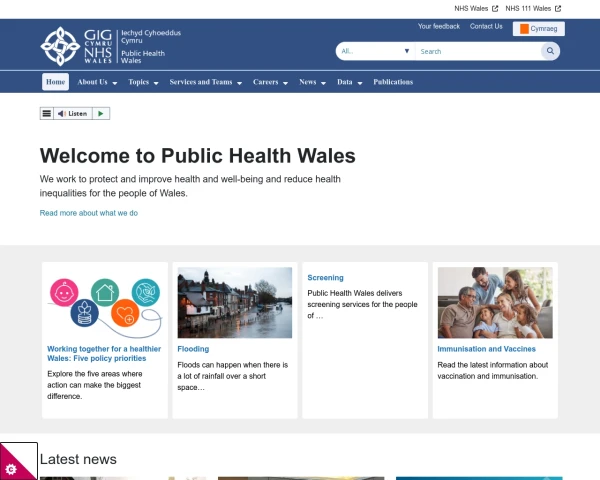Screen dimensions: 600x480
Task: Click the search magnifier icon
Action: click(550, 51)
